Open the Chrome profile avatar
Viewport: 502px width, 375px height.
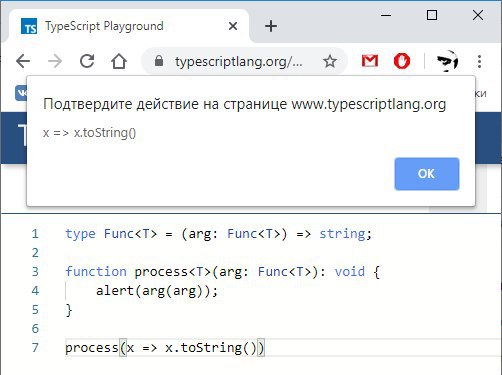(447, 61)
